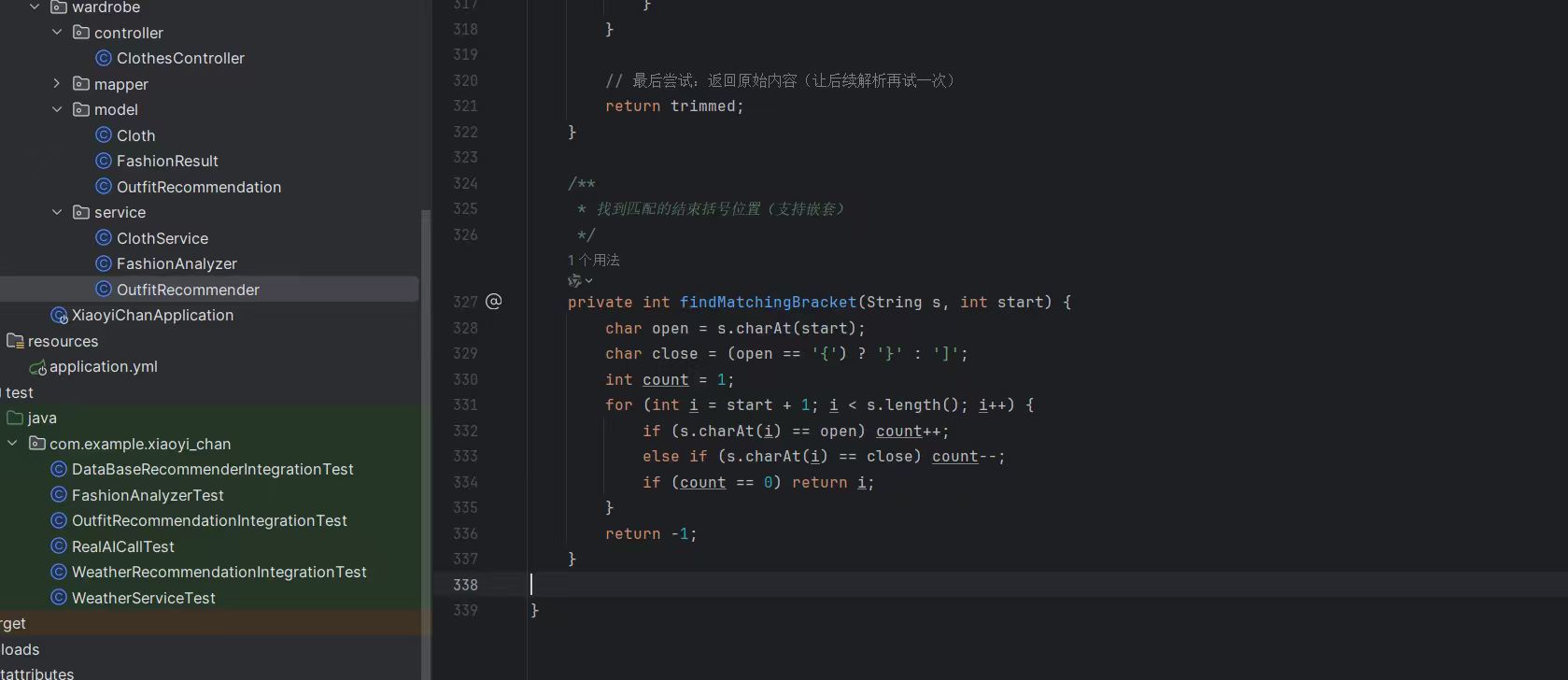Click the service package folder icon

pyautogui.click(x=81, y=212)
